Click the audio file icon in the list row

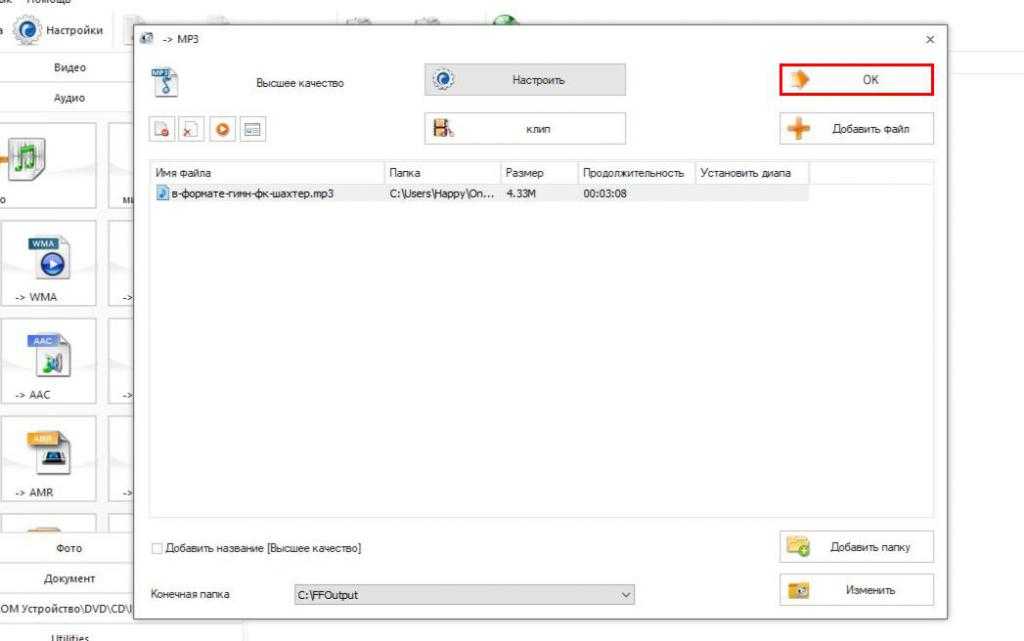pos(163,193)
